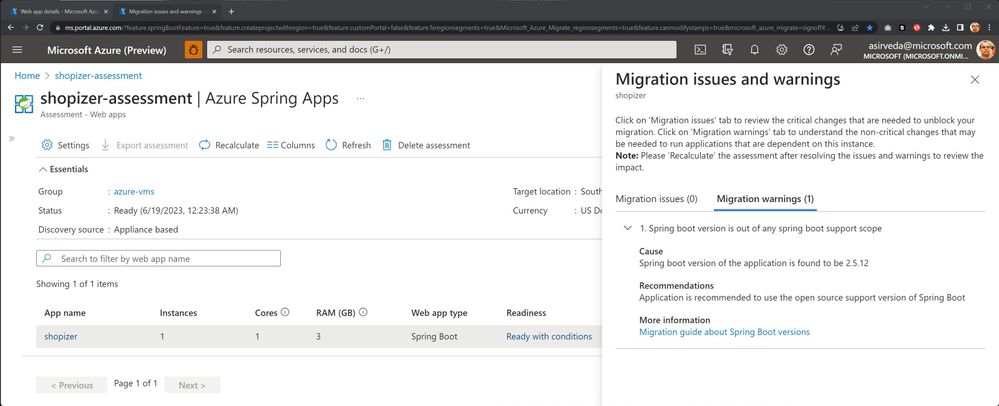Select Migration issues and warnings browser tab
The height and width of the screenshot is (406, 999).
tap(166, 11)
